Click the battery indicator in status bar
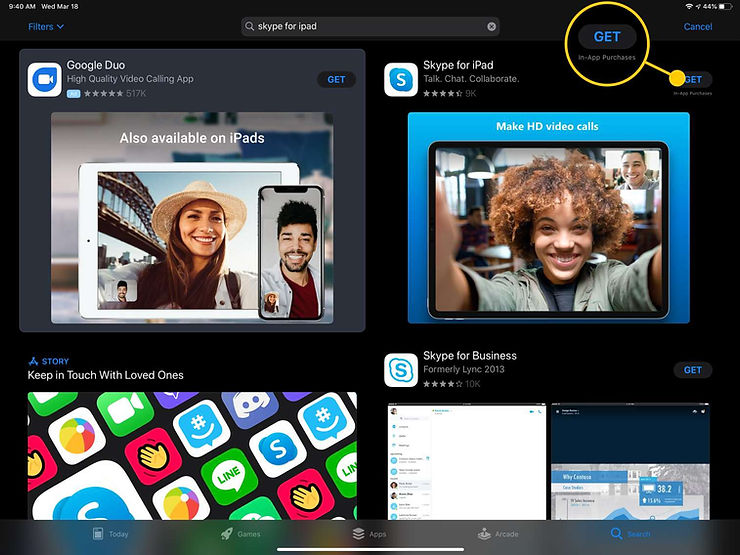This screenshot has width=740, height=555. tap(724, 7)
